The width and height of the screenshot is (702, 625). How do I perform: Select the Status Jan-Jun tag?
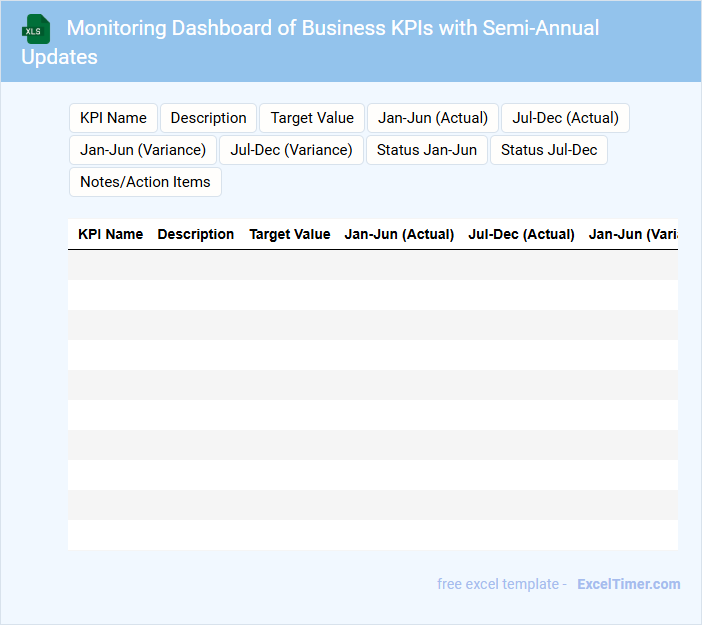click(x=427, y=150)
